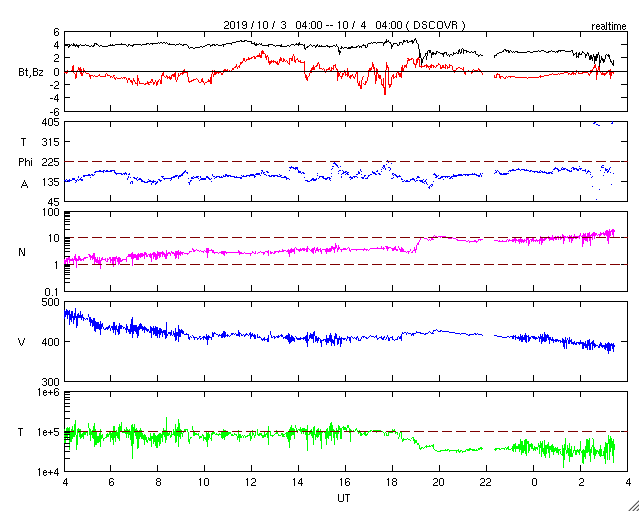
Task: Click the '100' density tick label
Action: click(50, 213)
